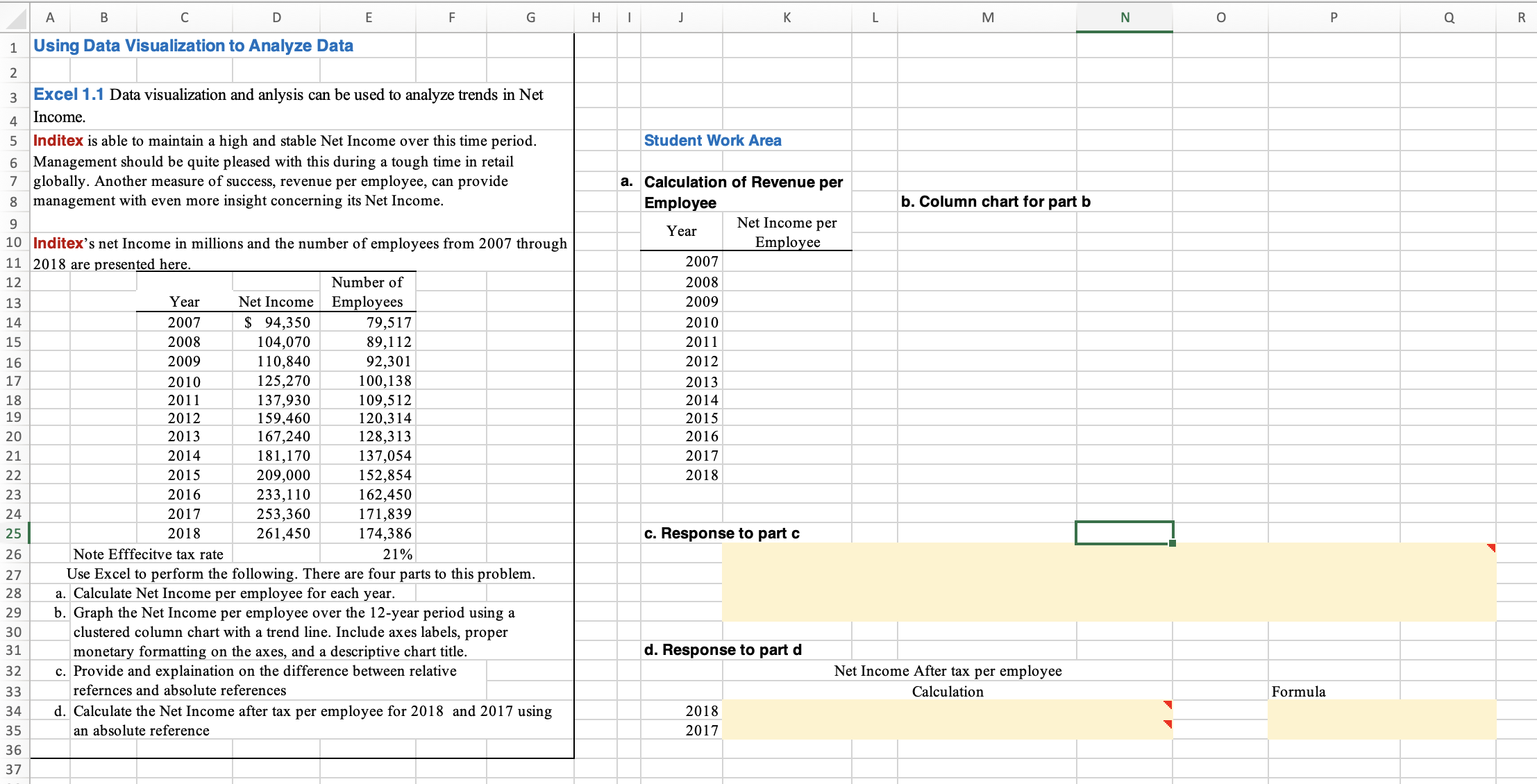The image size is (1537, 784).
Task: Click the 'Formula' header cell
Action: click(1298, 691)
